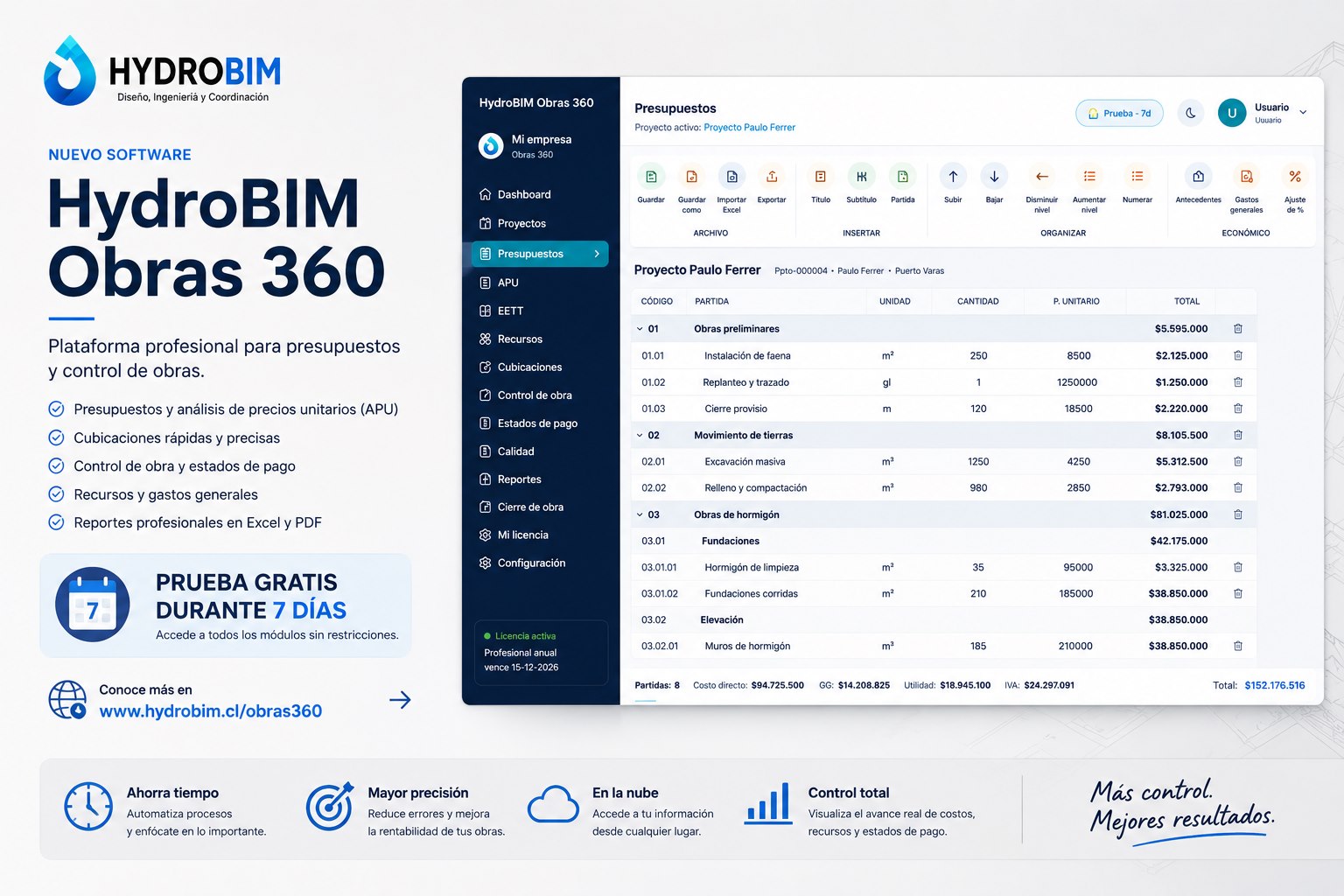
Task: Click the Mi empresa logo avatar
Action: [491, 145]
